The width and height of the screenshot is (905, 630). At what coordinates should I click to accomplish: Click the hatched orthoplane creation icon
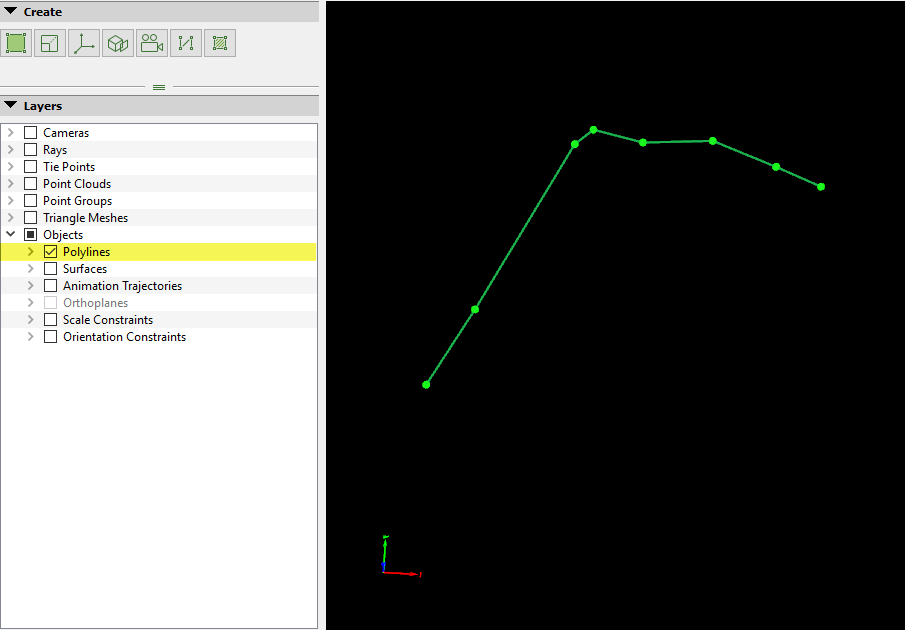tap(219, 43)
